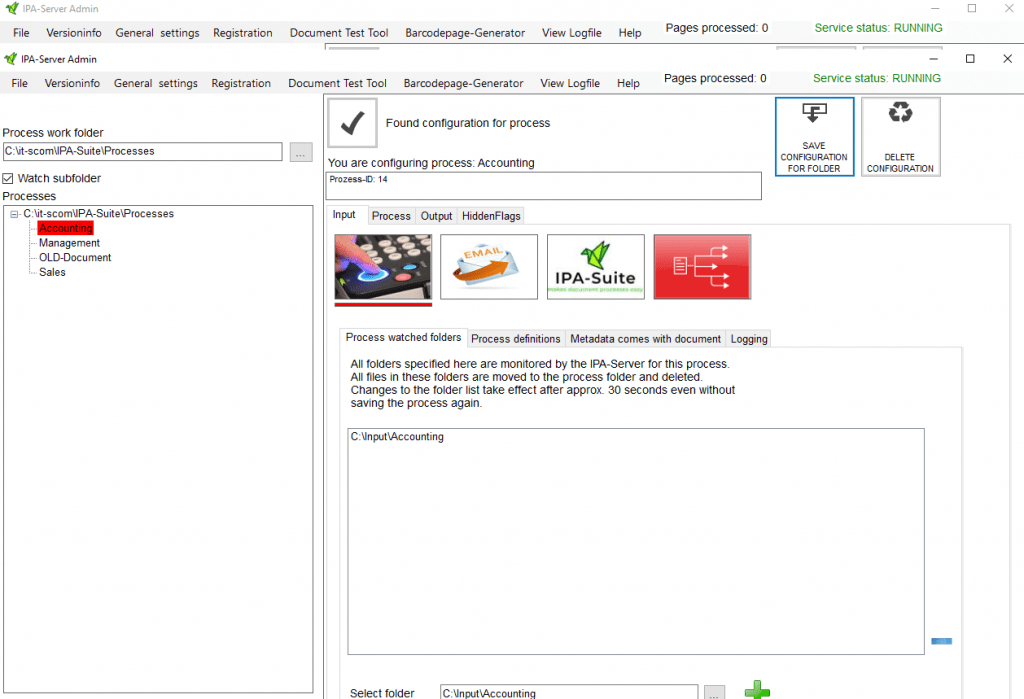Screen dimensions: 1024x699
Task: Collapse the Processes root tree node
Action: click(x=14, y=214)
